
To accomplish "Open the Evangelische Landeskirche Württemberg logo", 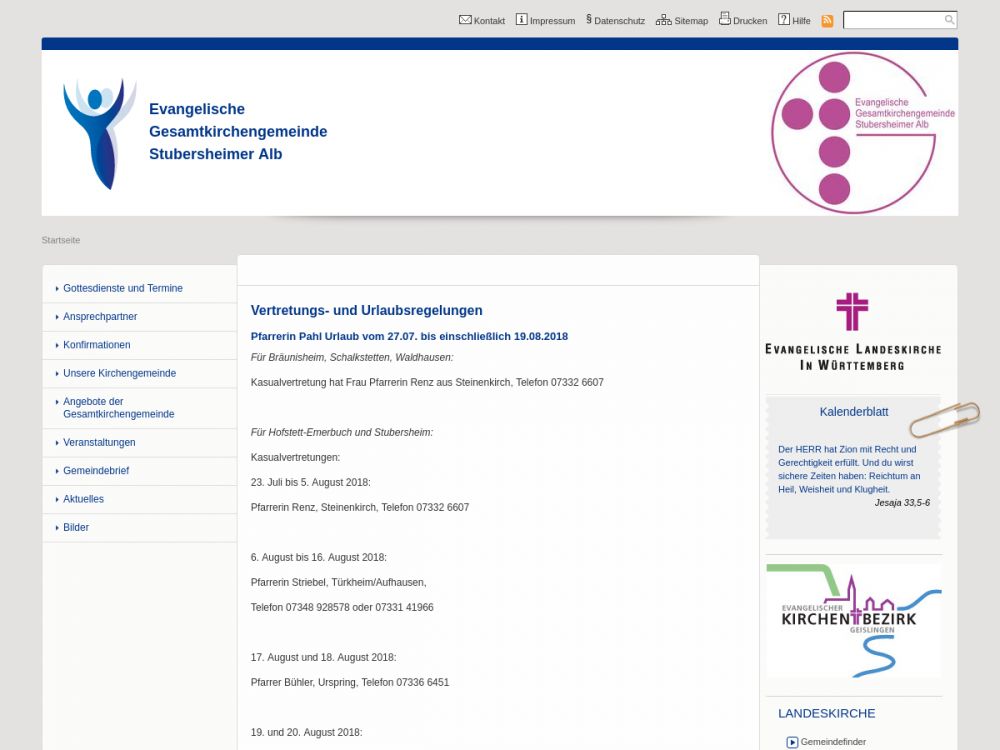I will point(852,332).
